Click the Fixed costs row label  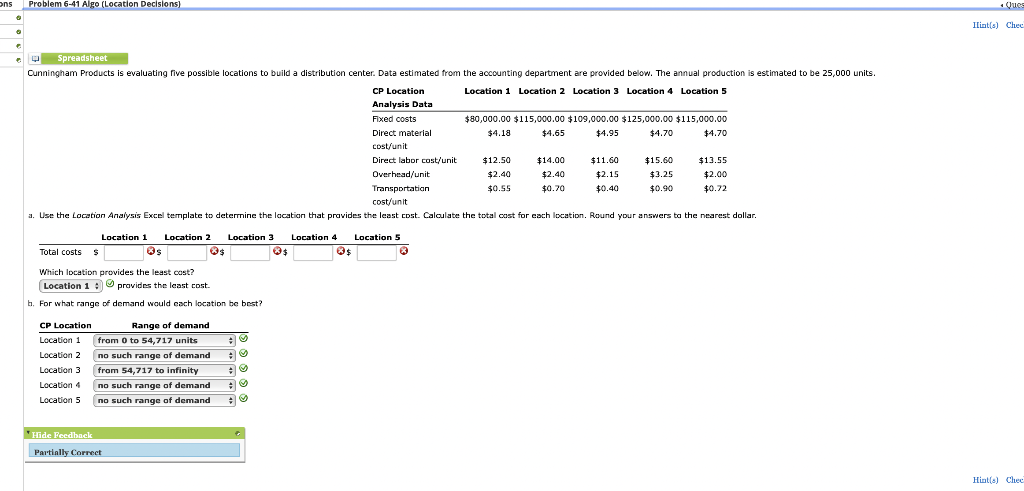pos(394,119)
